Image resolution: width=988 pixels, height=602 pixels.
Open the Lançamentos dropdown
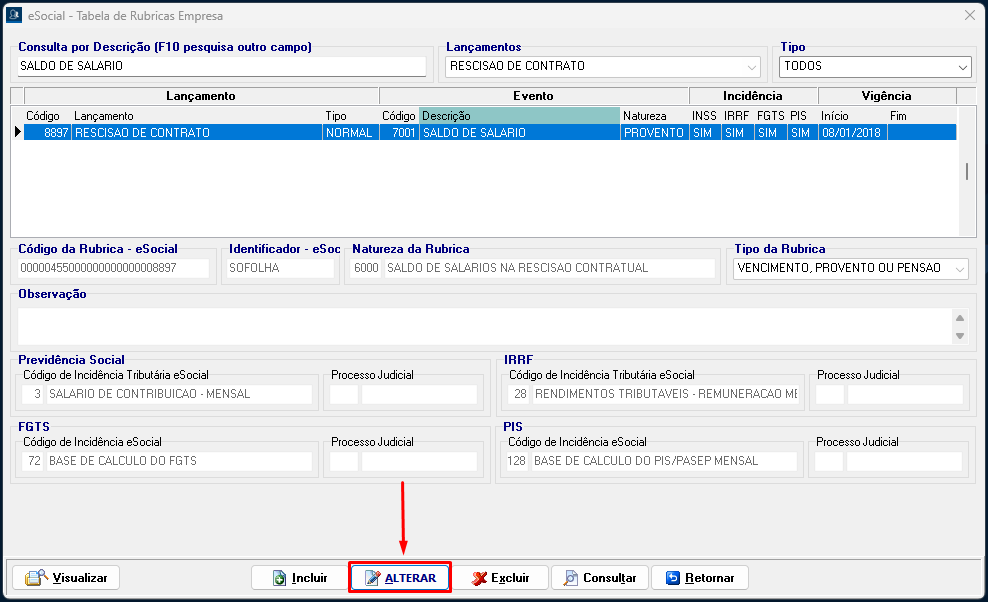pos(752,67)
